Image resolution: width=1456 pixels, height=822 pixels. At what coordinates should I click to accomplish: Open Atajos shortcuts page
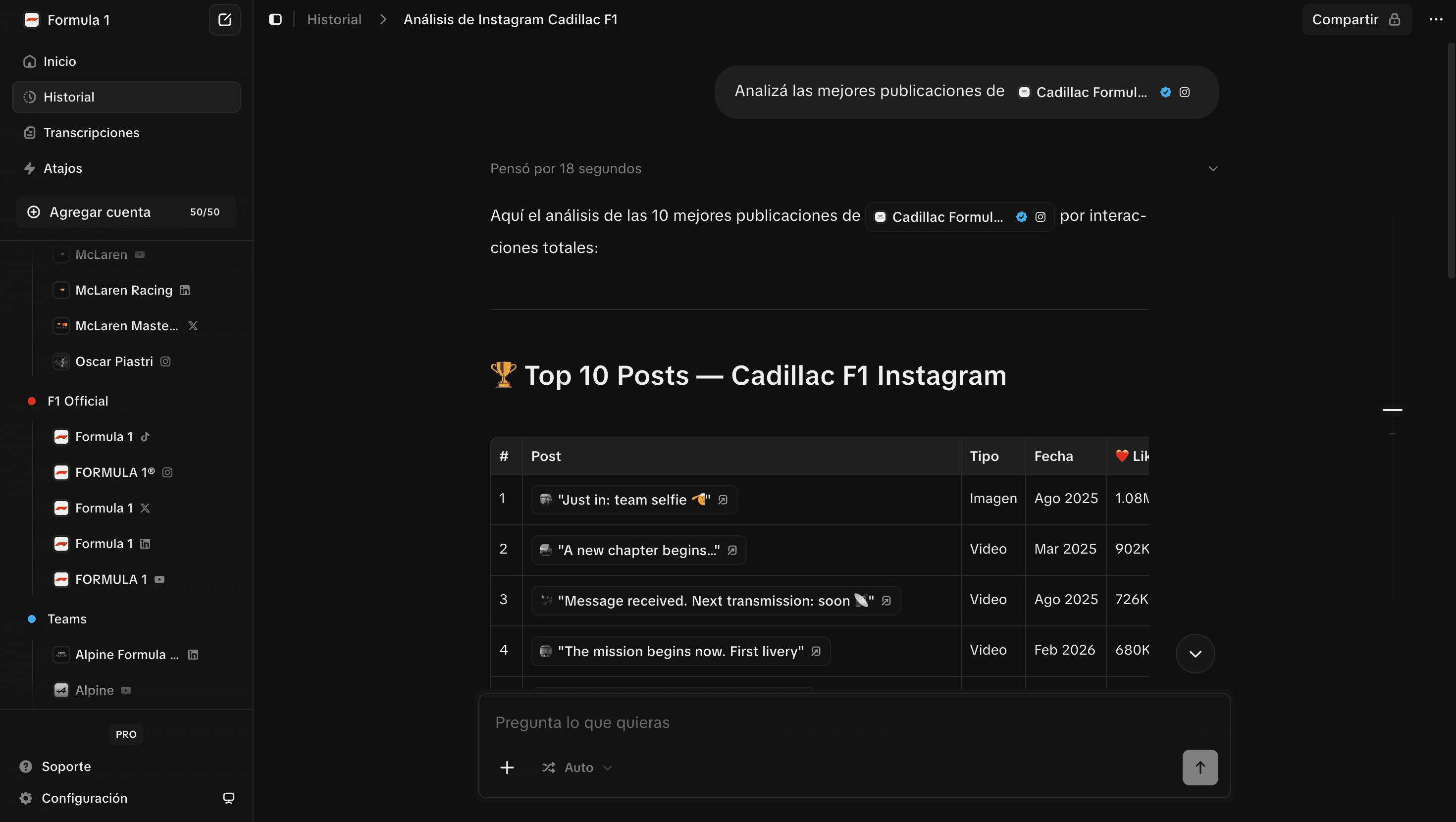pyautogui.click(x=126, y=168)
